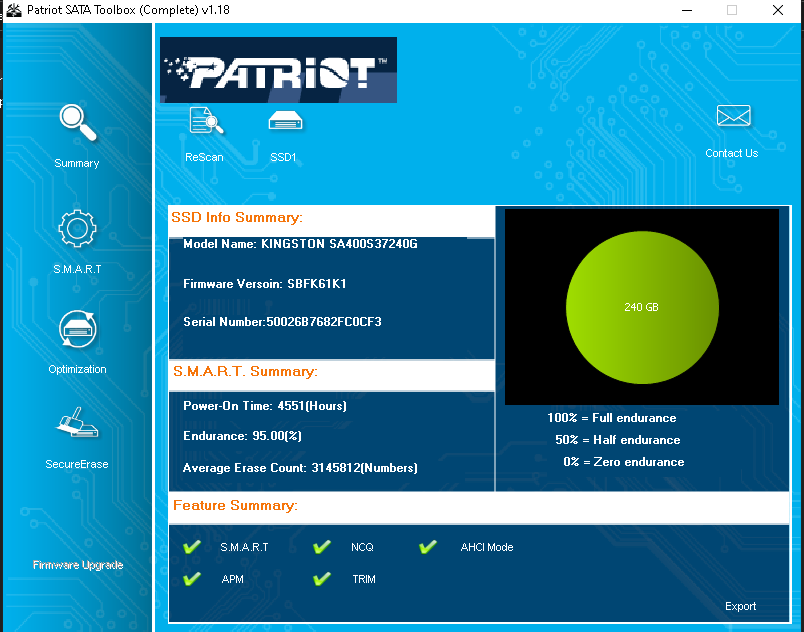The image size is (804, 632).
Task: Click the Feature Summary heading
Action: click(x=235, y=505)
